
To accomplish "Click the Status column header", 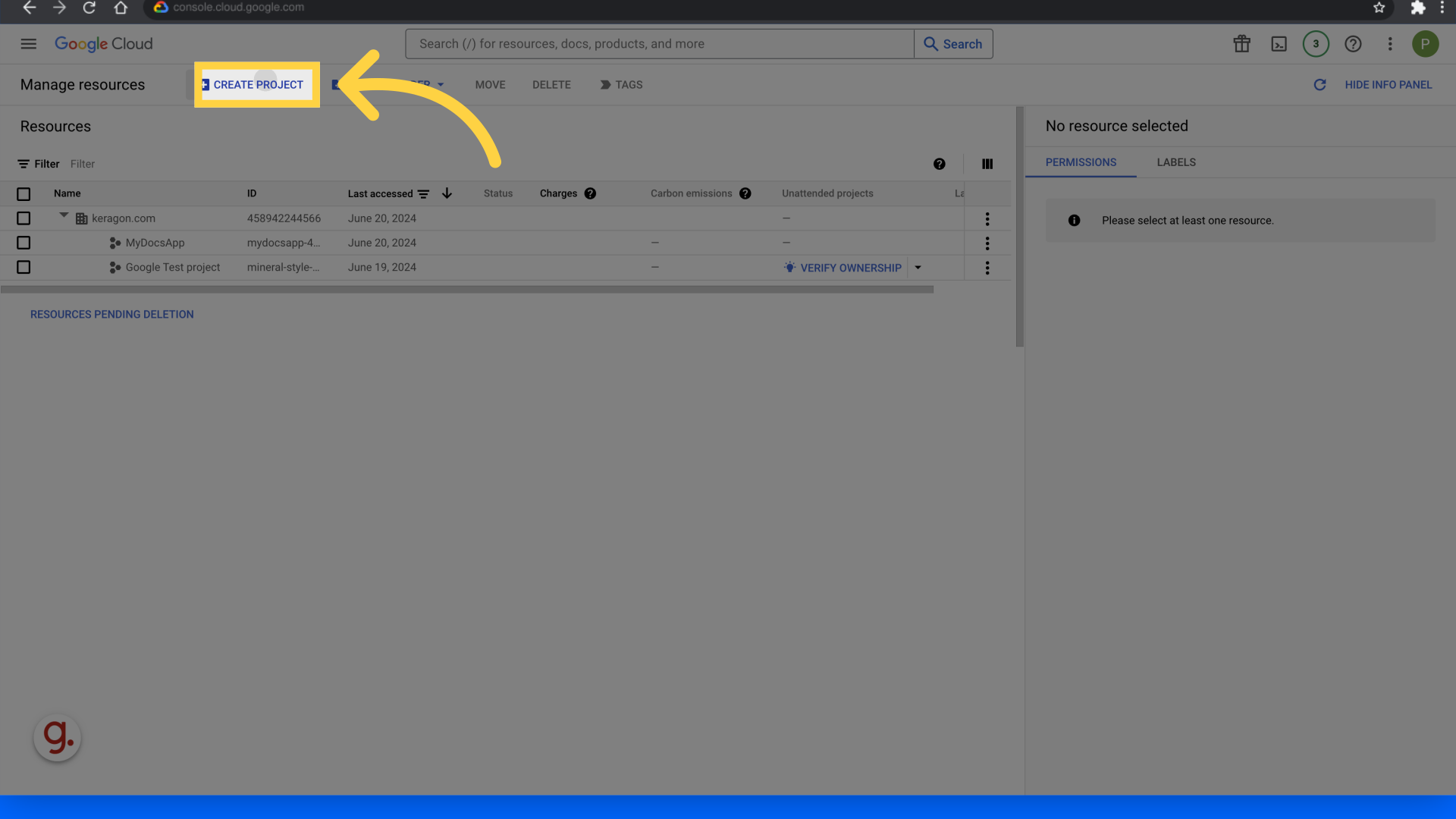I will pos(498,193).
